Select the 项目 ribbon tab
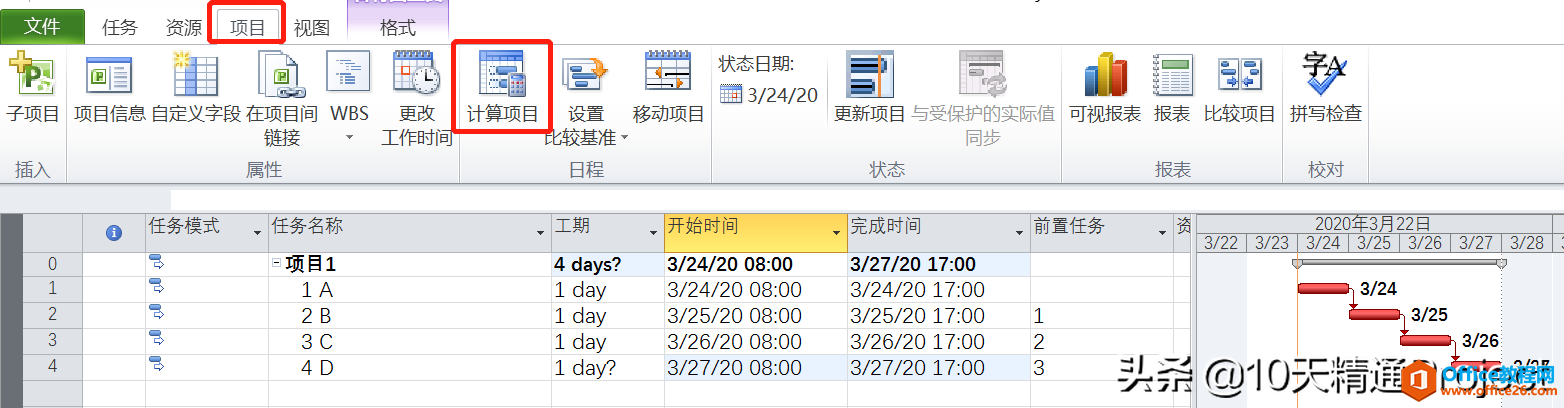The height and width of the screenshot is (408, 1564). pos(247,28)
